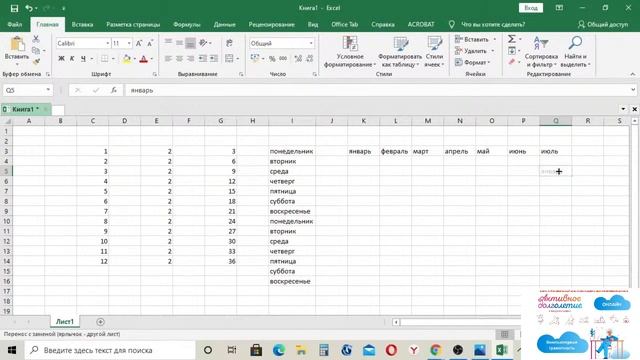Click the Insert Function fx icon
Viewport: 640px width, 360px height.
point(114,90)
